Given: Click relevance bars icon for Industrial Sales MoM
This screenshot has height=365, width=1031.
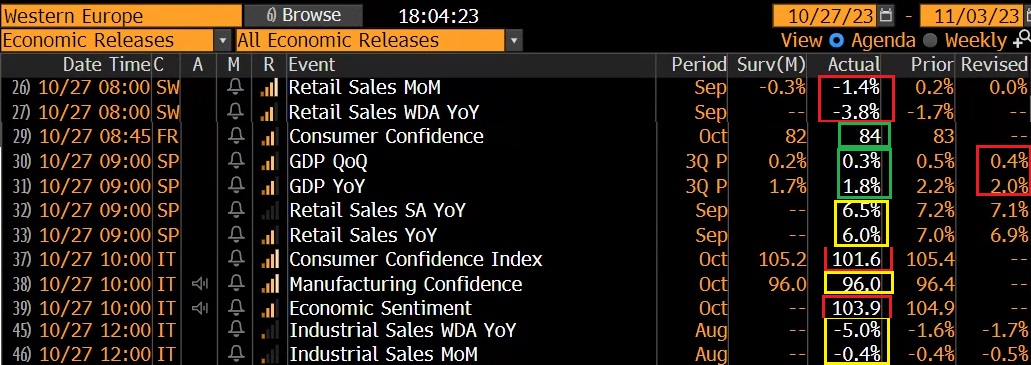Looking at the screenshot, I should pyautogui.click(x=269, y=353).
